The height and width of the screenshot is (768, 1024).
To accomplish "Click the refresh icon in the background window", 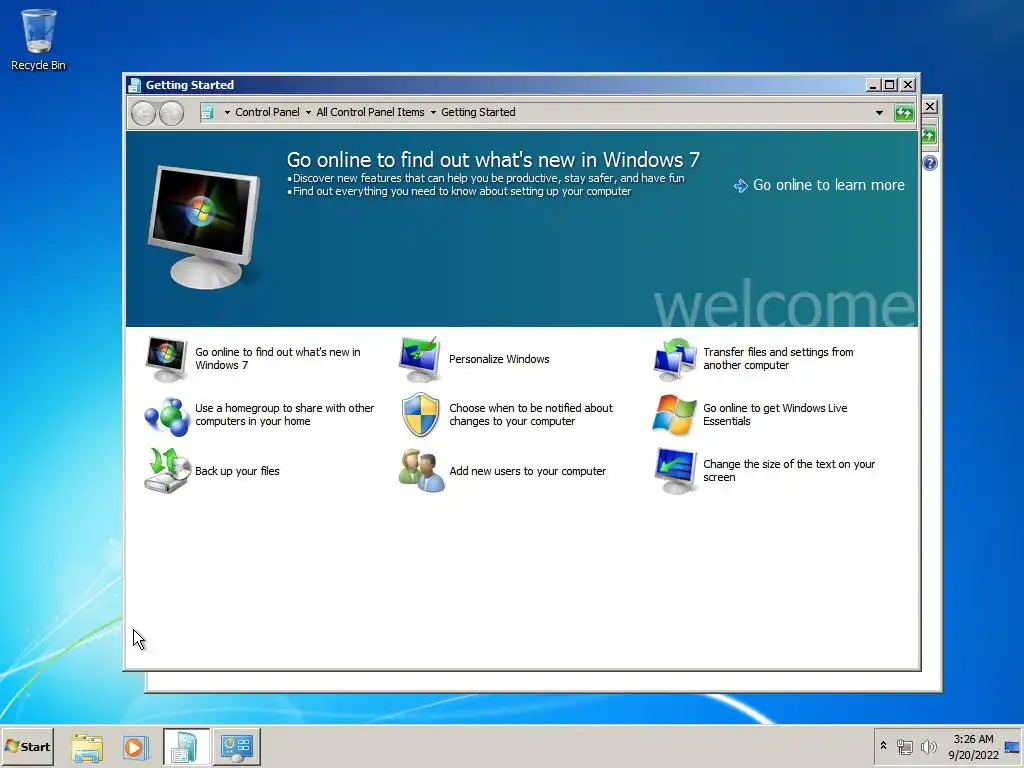I will (x=929, y=136).
